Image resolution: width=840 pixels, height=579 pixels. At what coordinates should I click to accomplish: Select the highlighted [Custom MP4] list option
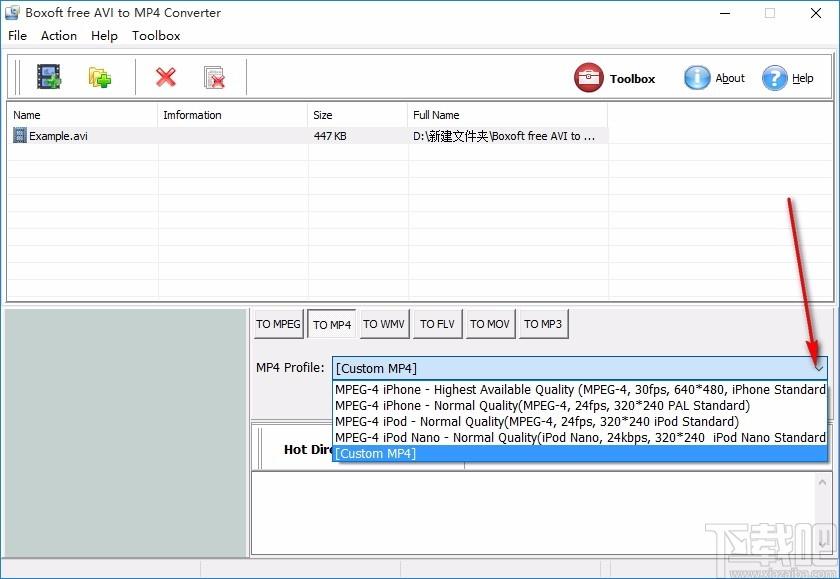coord(580,454)
